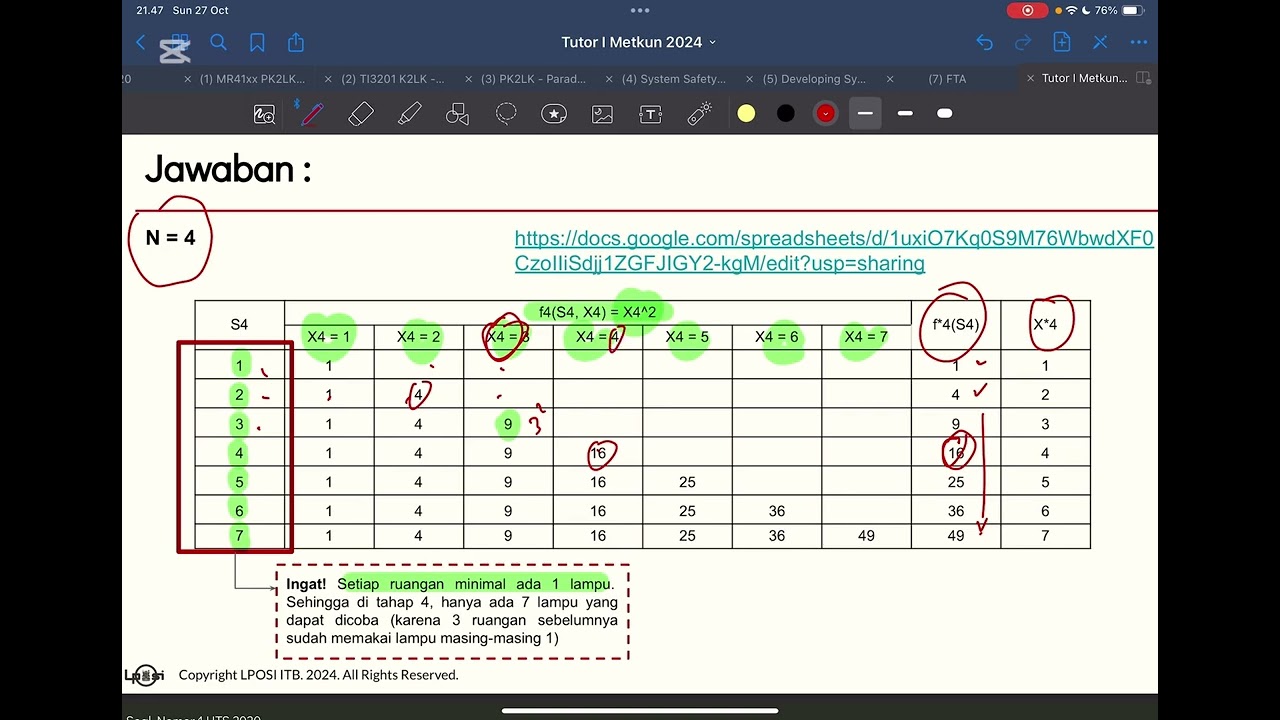Select the Highlighter tool
Viewport: 1280px width, 720px height.
pos(409,114)
